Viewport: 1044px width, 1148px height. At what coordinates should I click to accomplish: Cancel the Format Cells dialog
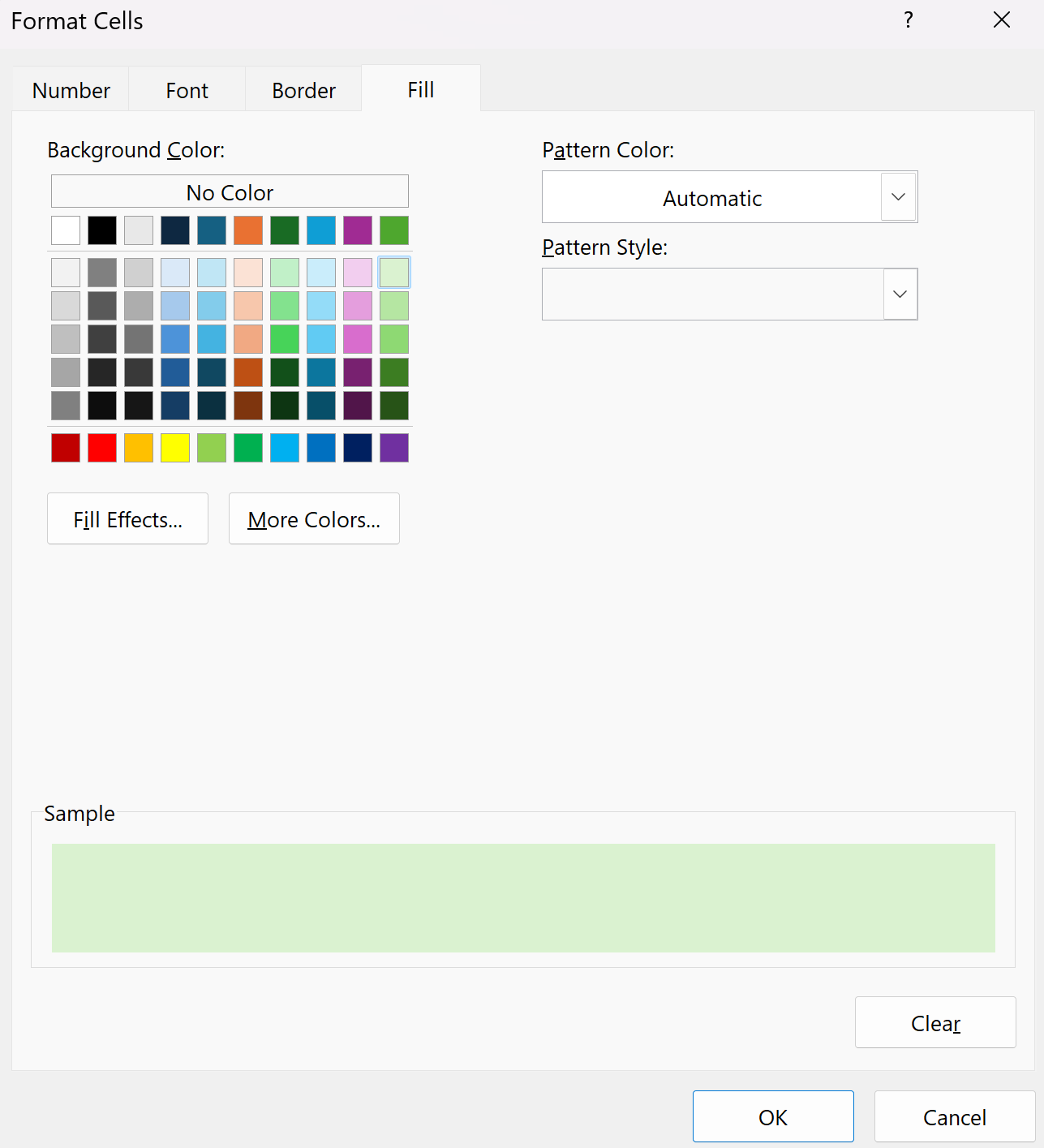point(955,1117)
